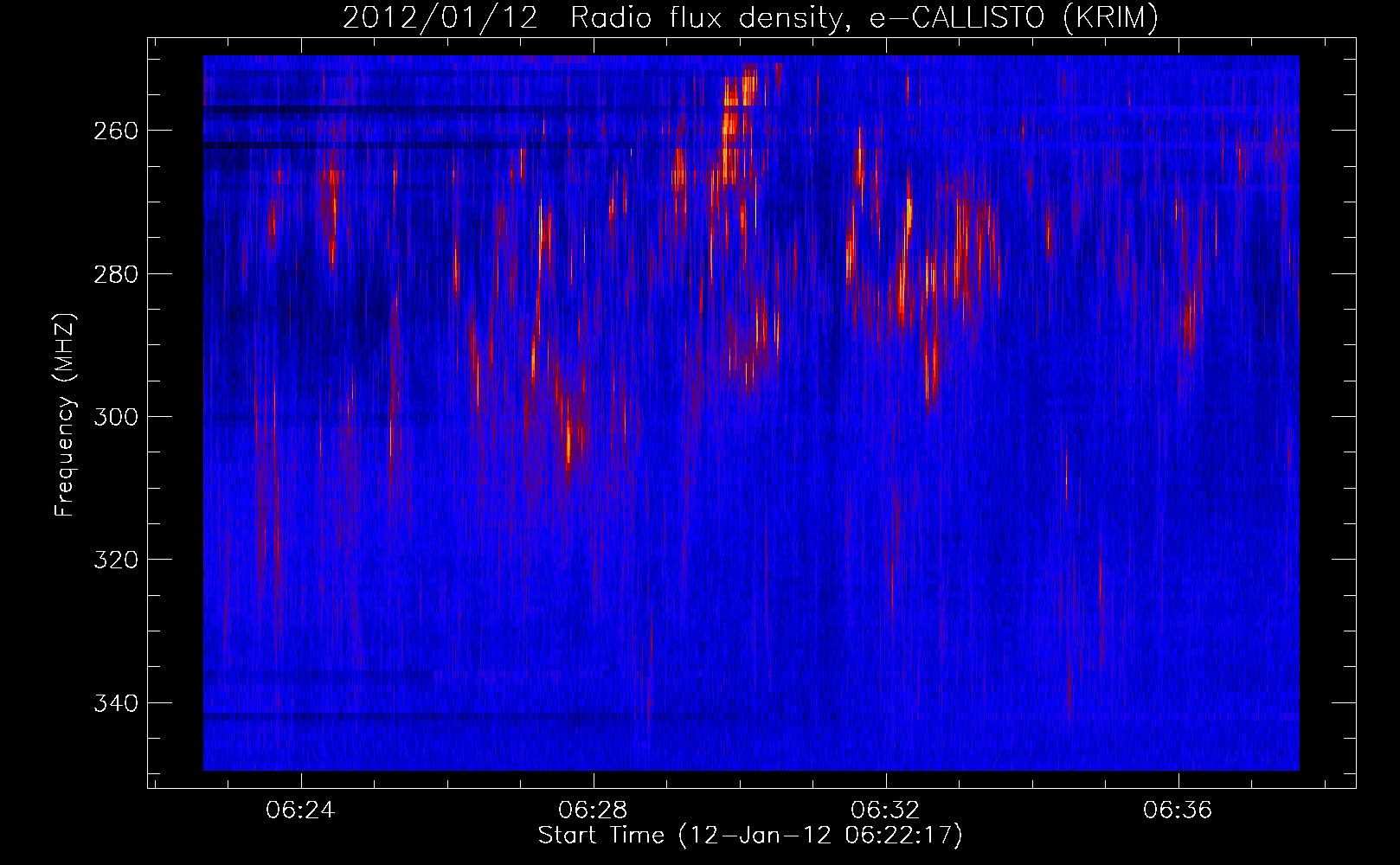
Task: Click the 06:24 time tick label
Action: point(300,811)
